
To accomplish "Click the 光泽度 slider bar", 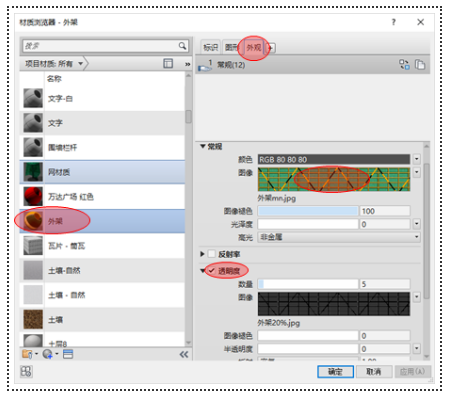I will coord(308,224).
